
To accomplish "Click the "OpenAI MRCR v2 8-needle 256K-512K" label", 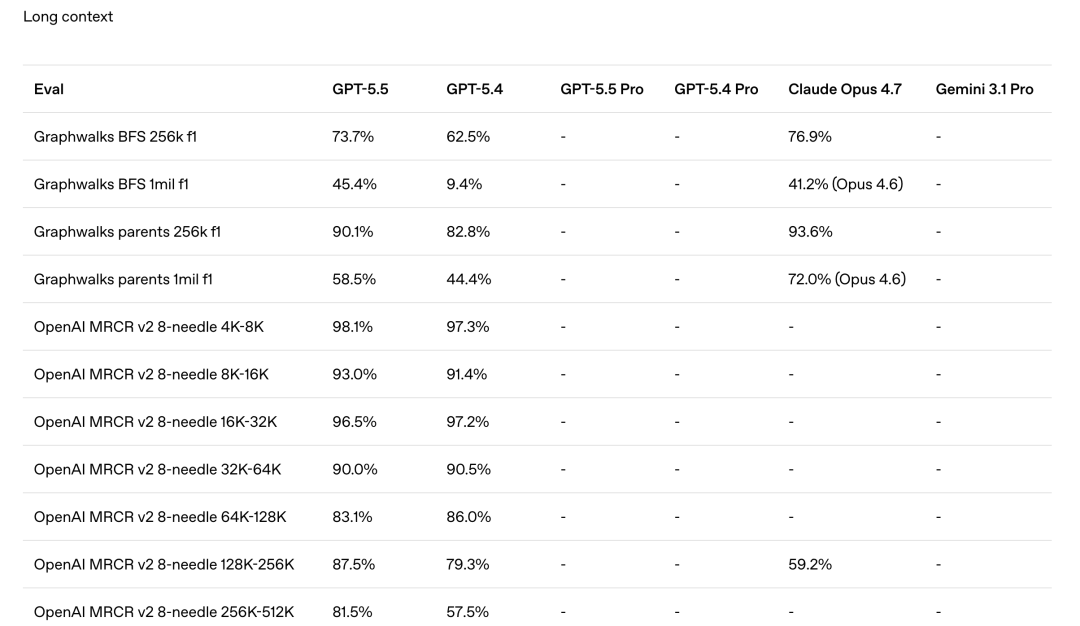I will click(x=164, y=612).
